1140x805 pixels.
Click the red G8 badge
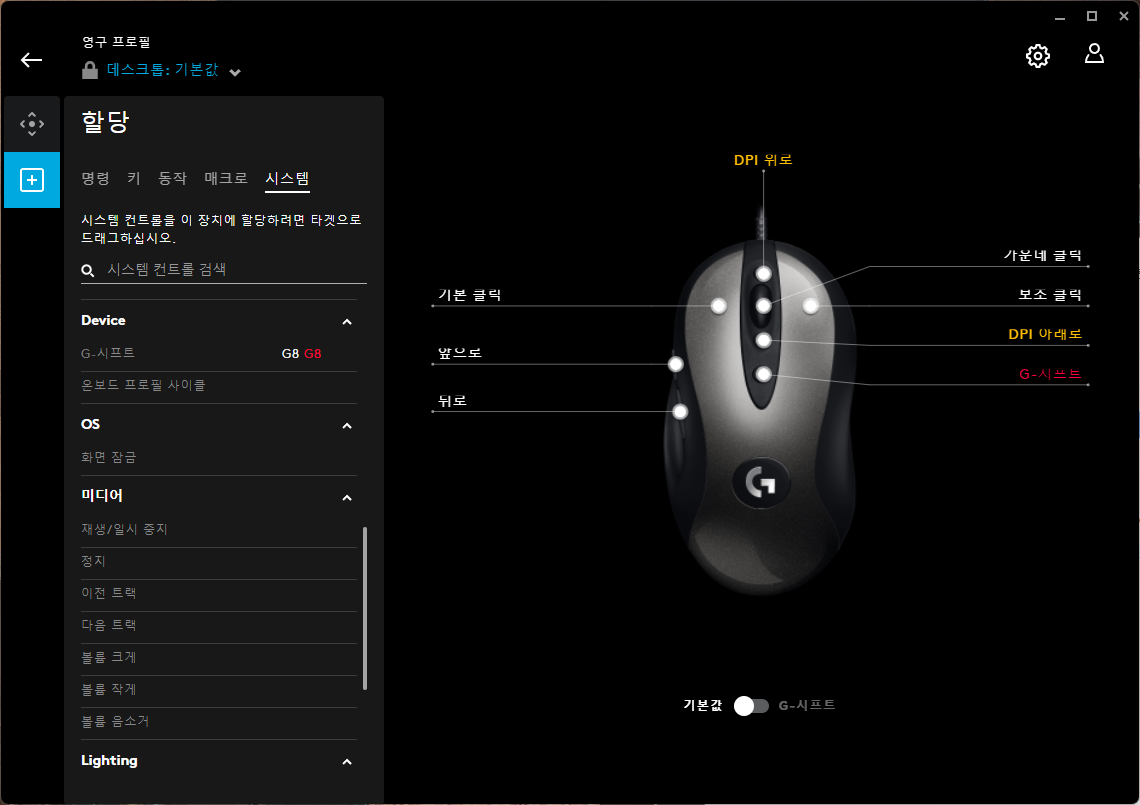click(313, 353)
